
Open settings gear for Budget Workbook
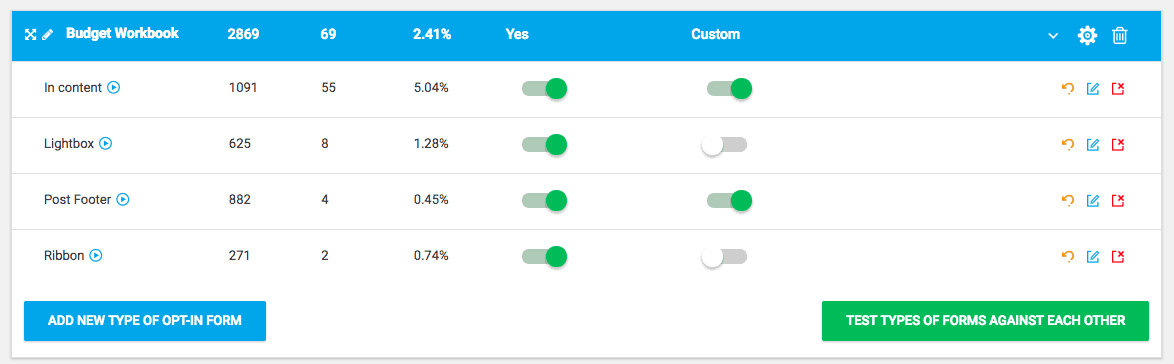[1086, 35]
